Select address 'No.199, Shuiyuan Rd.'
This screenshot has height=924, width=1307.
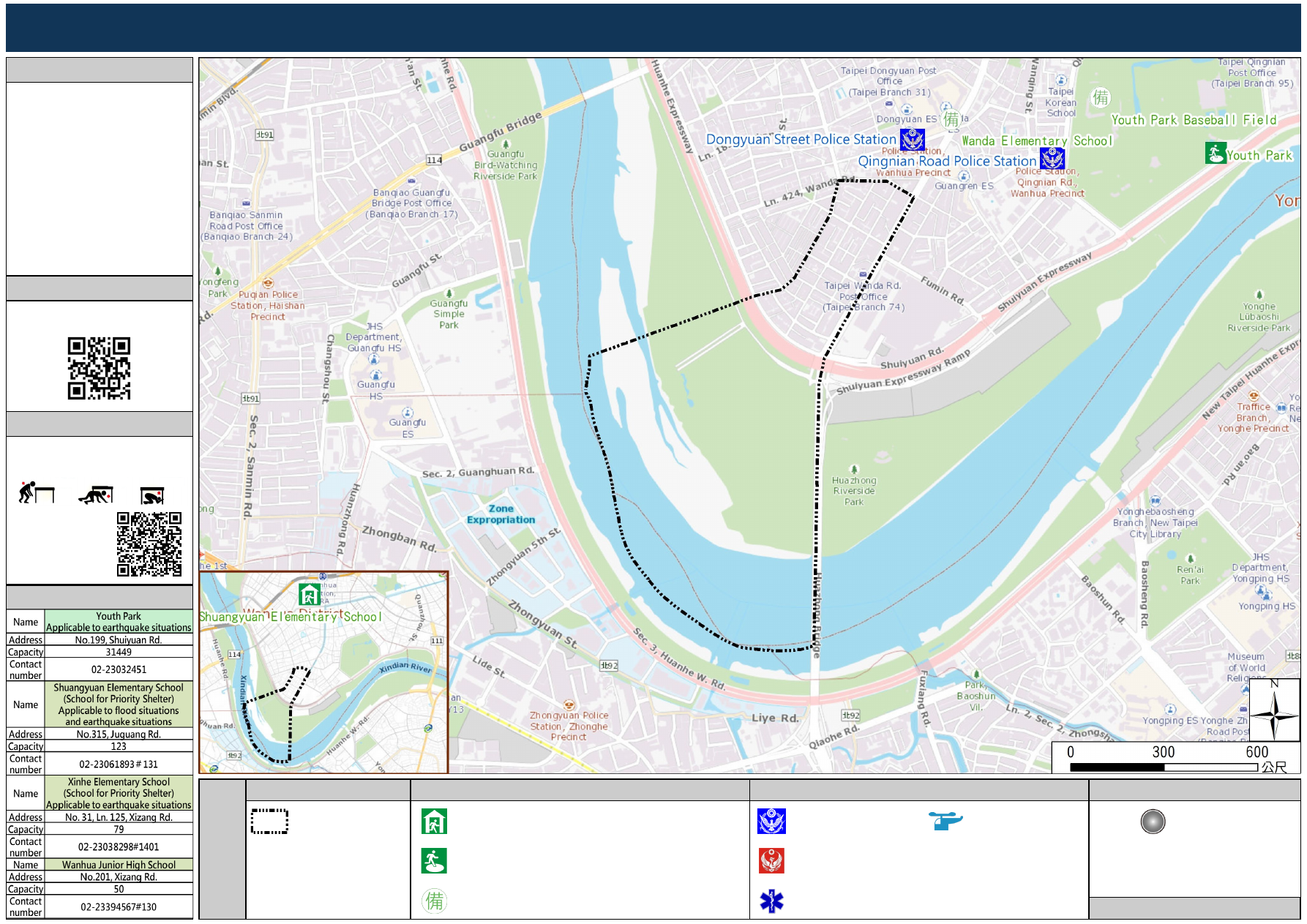[x=119, y=639]
